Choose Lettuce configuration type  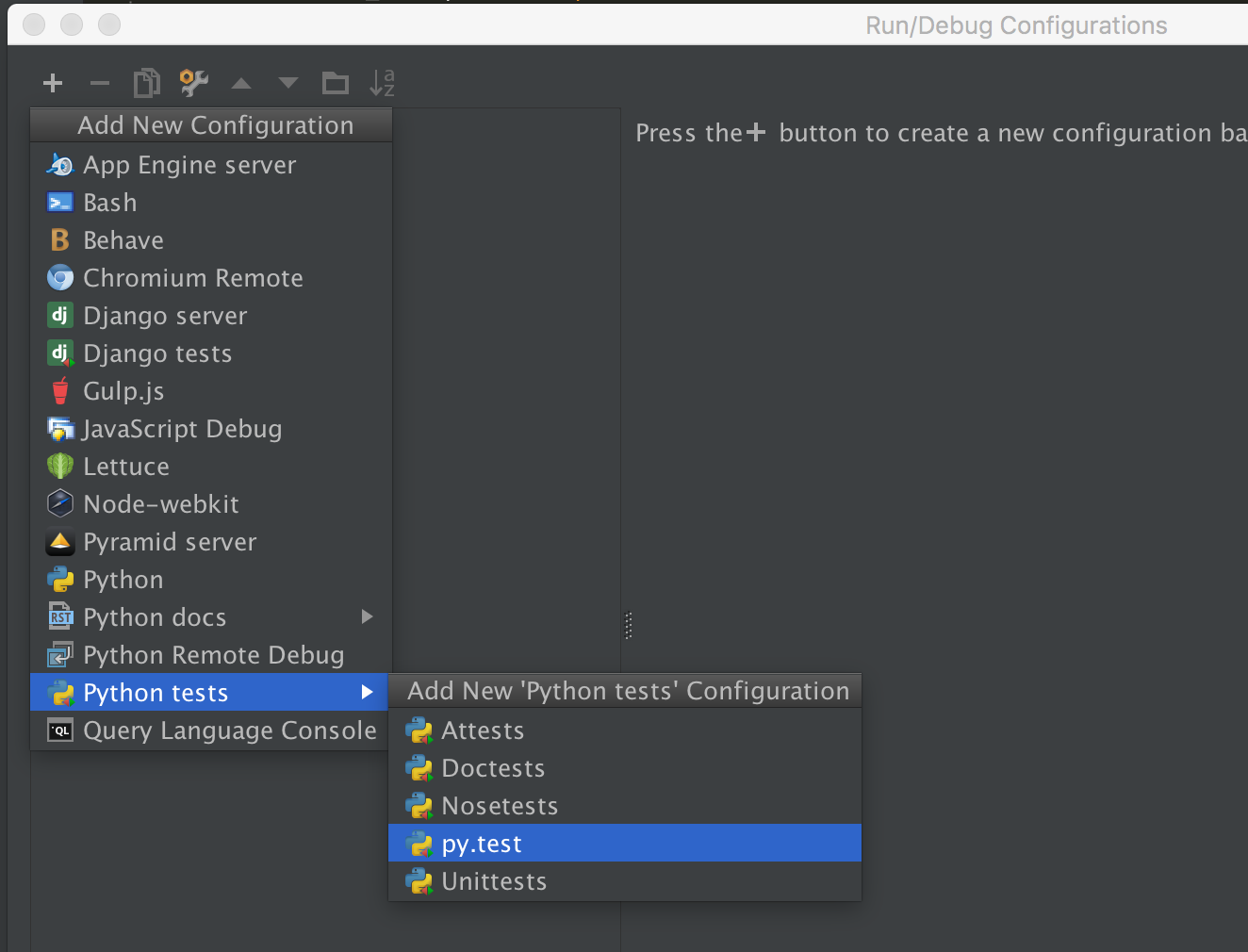[x=211, y=467]
